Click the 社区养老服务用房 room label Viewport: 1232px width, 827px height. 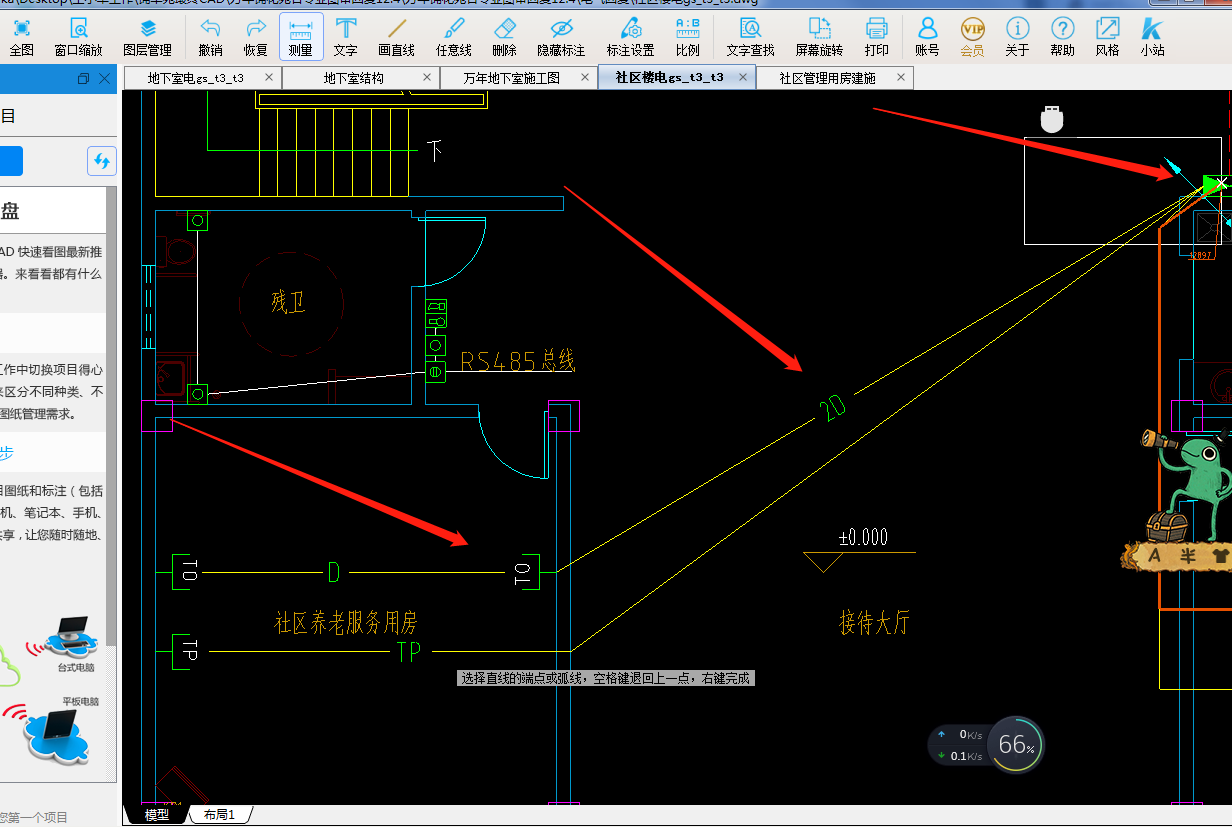pyautogui.click(x=346, y=623)
